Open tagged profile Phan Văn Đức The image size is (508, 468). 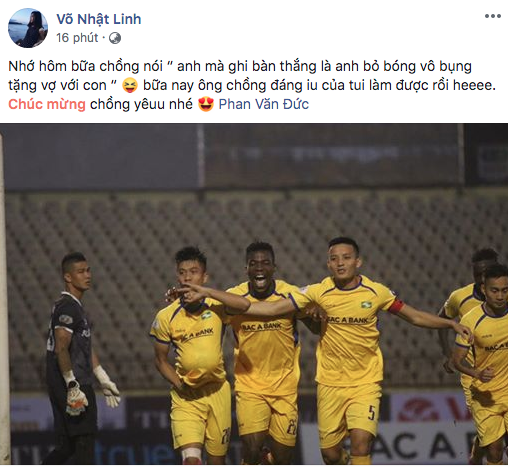[264, 104]
